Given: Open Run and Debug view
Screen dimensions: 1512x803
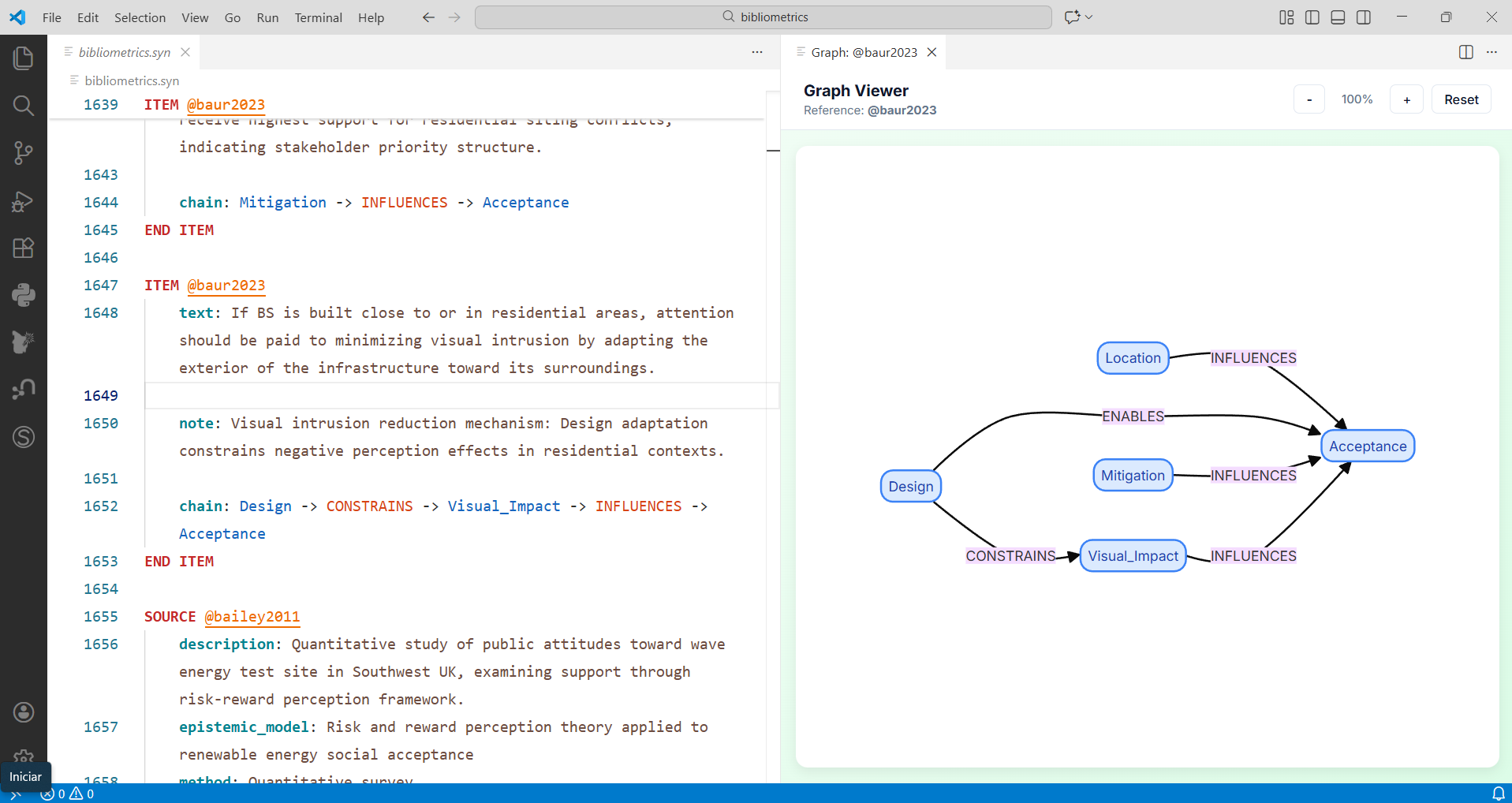Looking at the screenshot, I should (24, 201).
